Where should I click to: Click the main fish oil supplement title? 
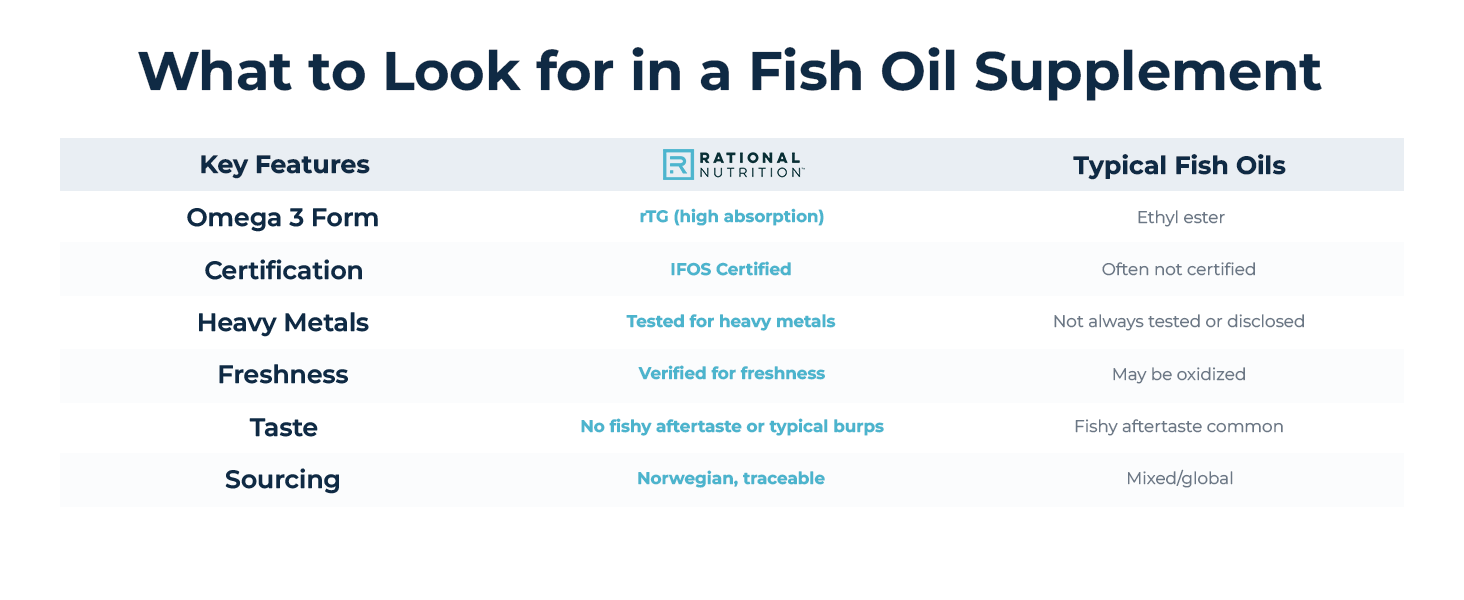[x=730, y=70]
